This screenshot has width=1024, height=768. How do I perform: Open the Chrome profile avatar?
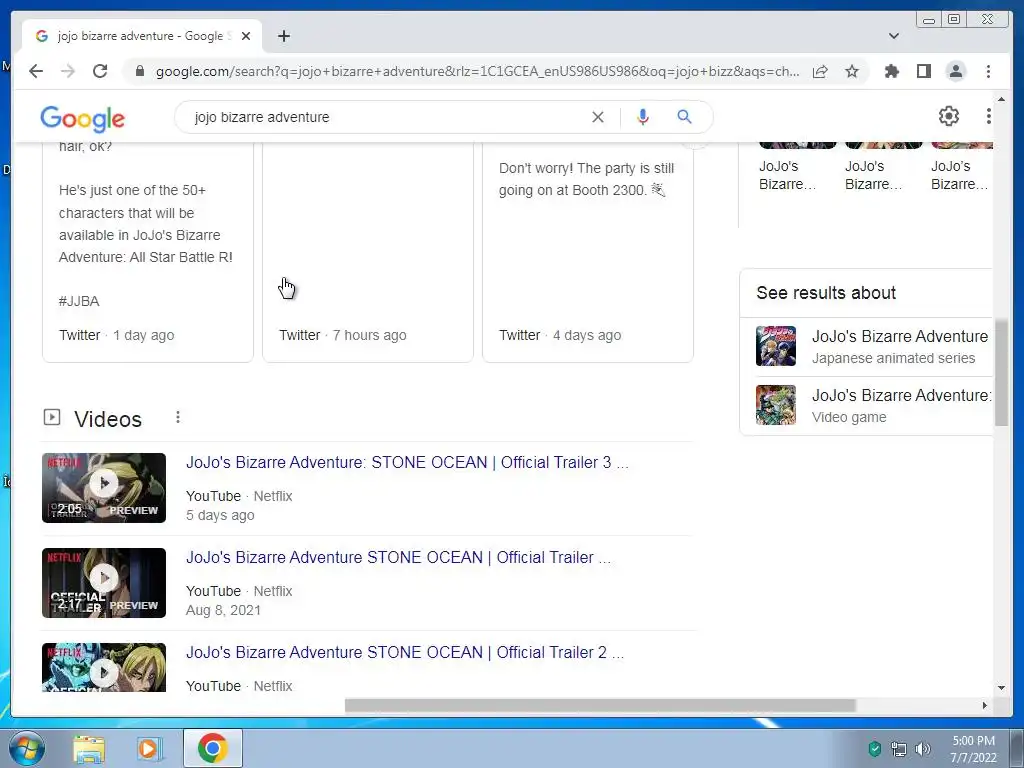(x=956, y=71)
